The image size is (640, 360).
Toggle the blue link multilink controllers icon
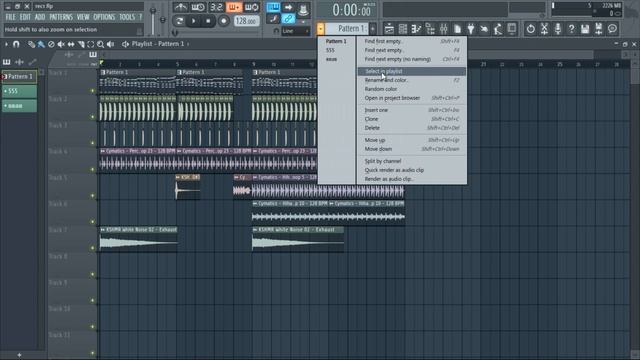click(x=288, y=18)
